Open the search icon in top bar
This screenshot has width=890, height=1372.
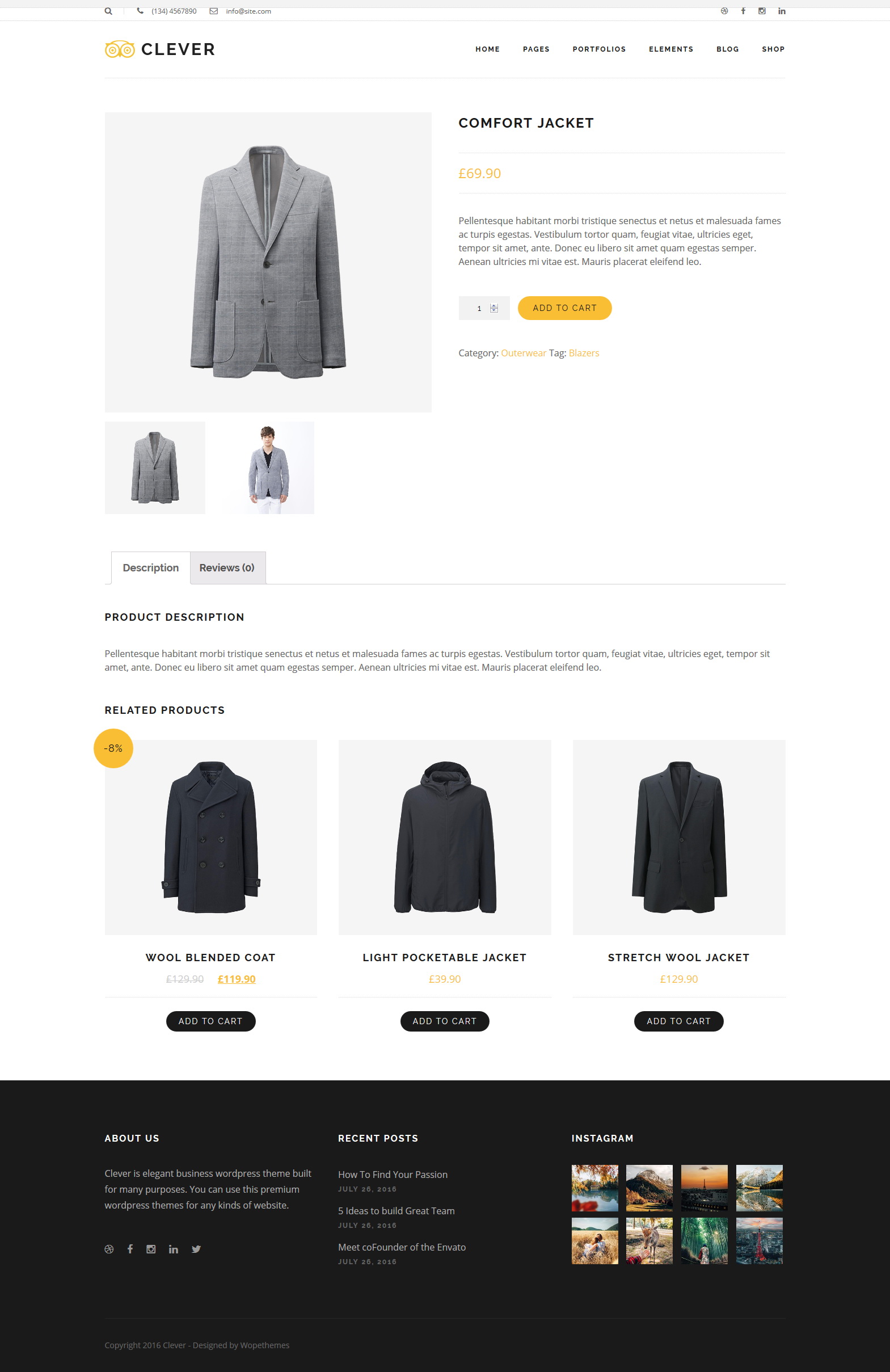pyautogui.click(x=108, y=11)
